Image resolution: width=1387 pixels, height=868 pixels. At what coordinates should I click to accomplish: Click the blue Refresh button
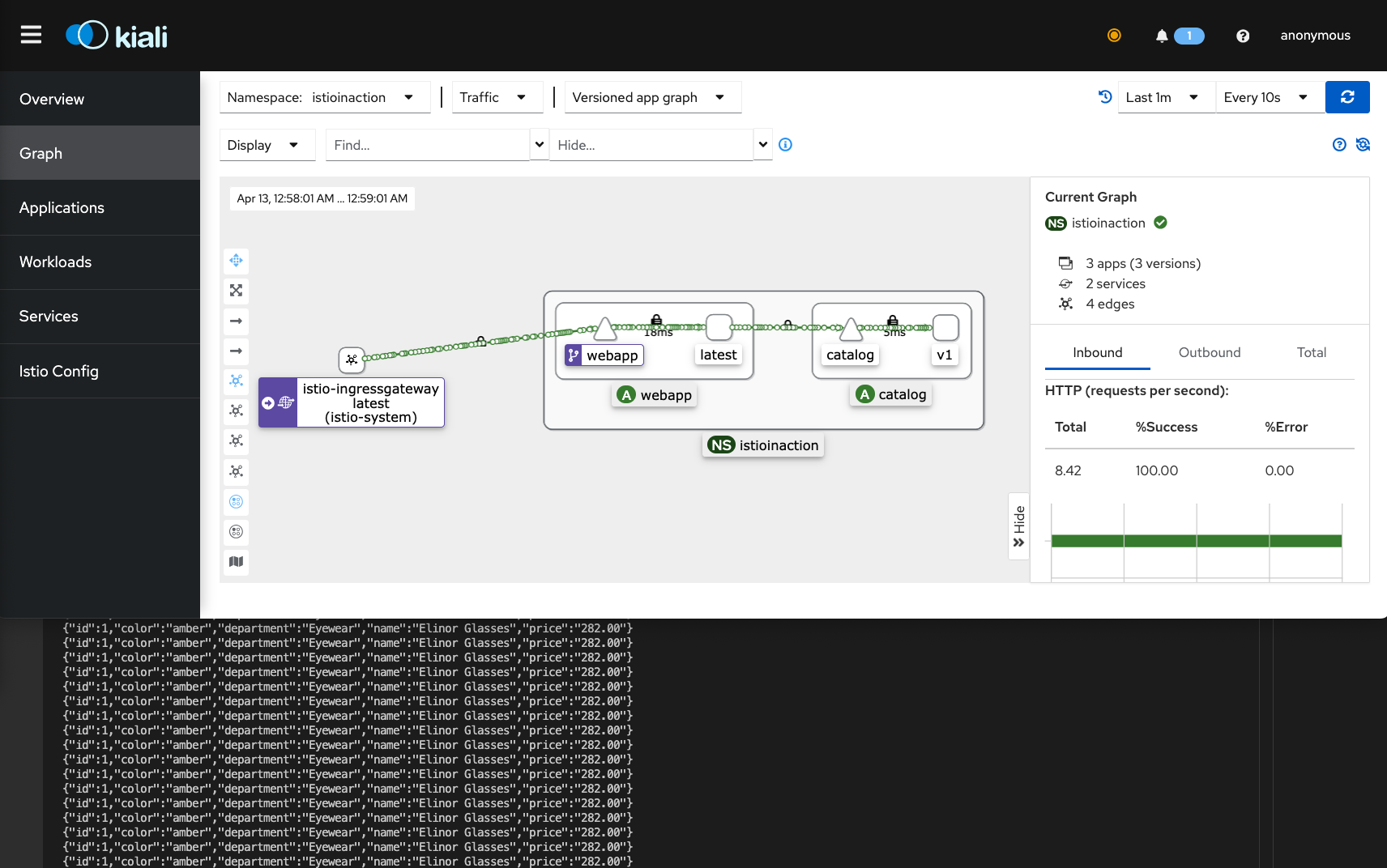[1347, 97]
